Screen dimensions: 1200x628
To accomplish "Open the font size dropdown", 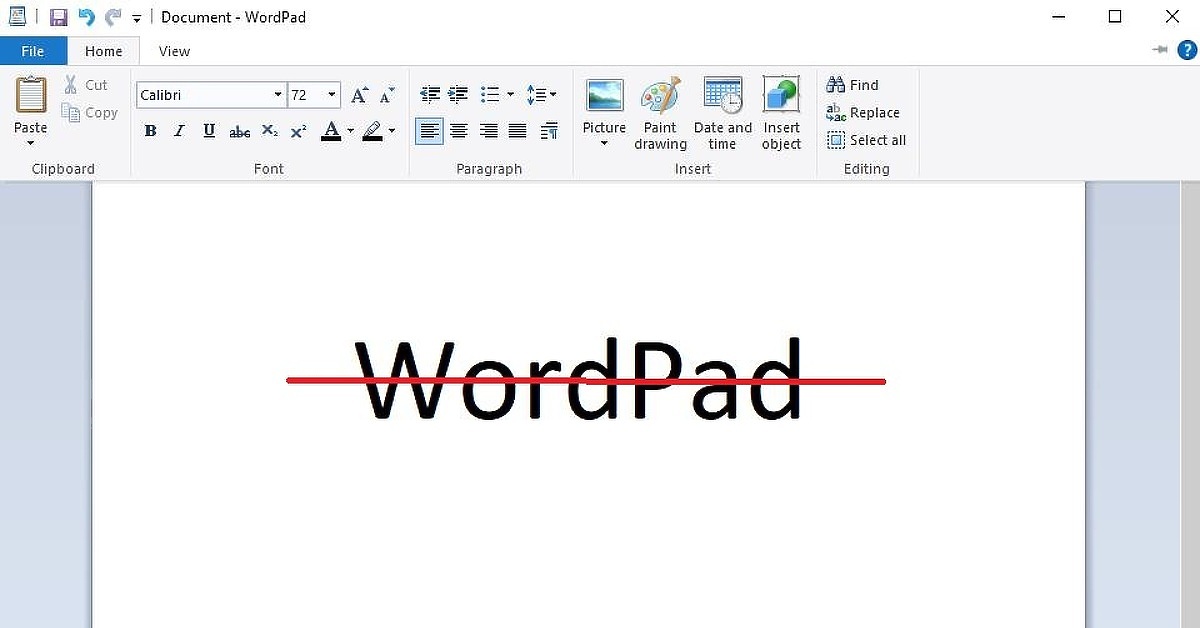I will (x=331, y=94).
